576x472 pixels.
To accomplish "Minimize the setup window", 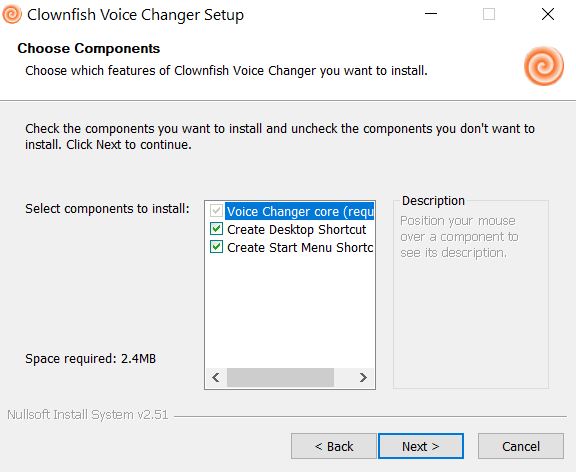I will [x=431, y=14].
